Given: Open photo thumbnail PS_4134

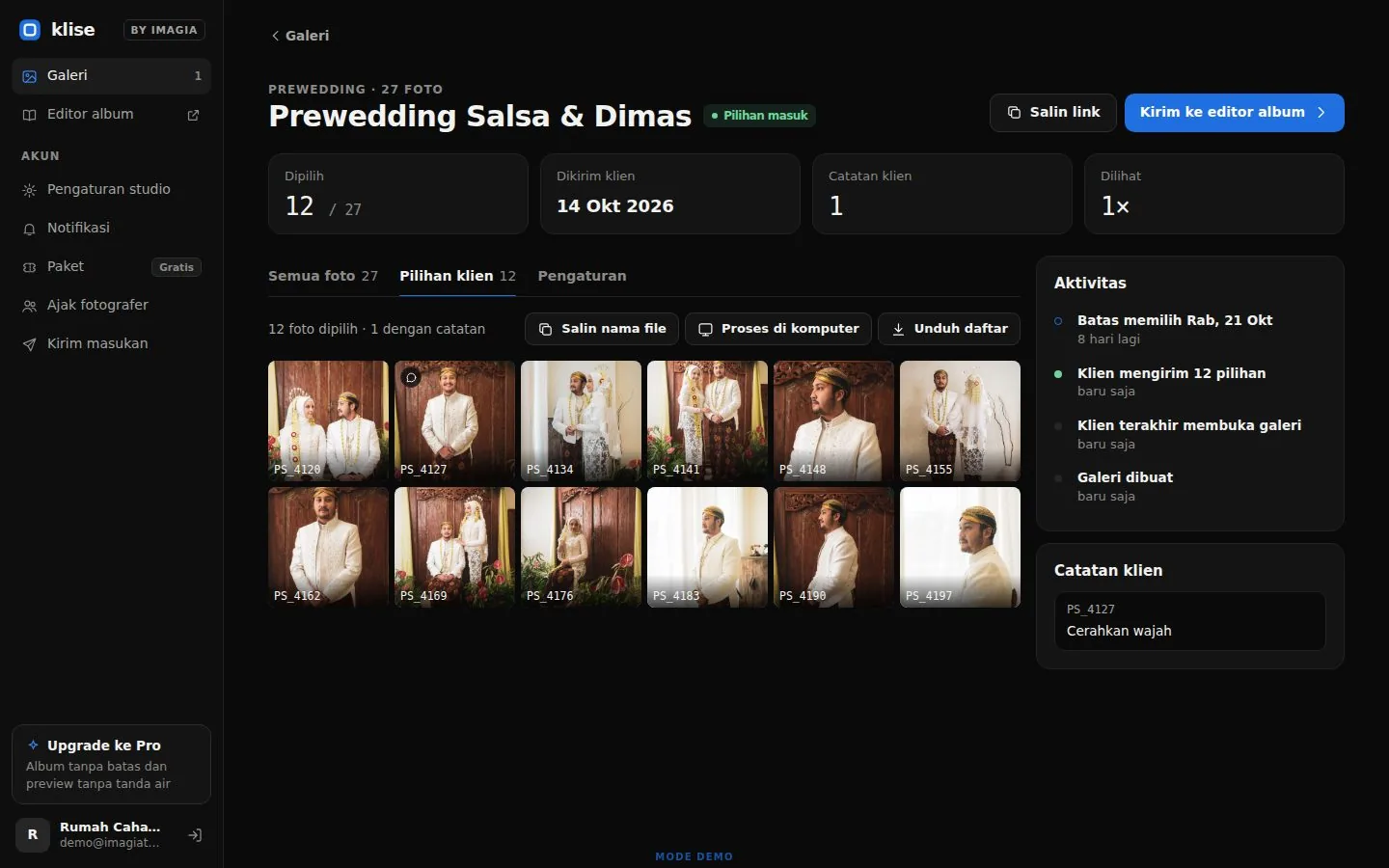Looking at the screenshot, I should [x=581, y=420].
